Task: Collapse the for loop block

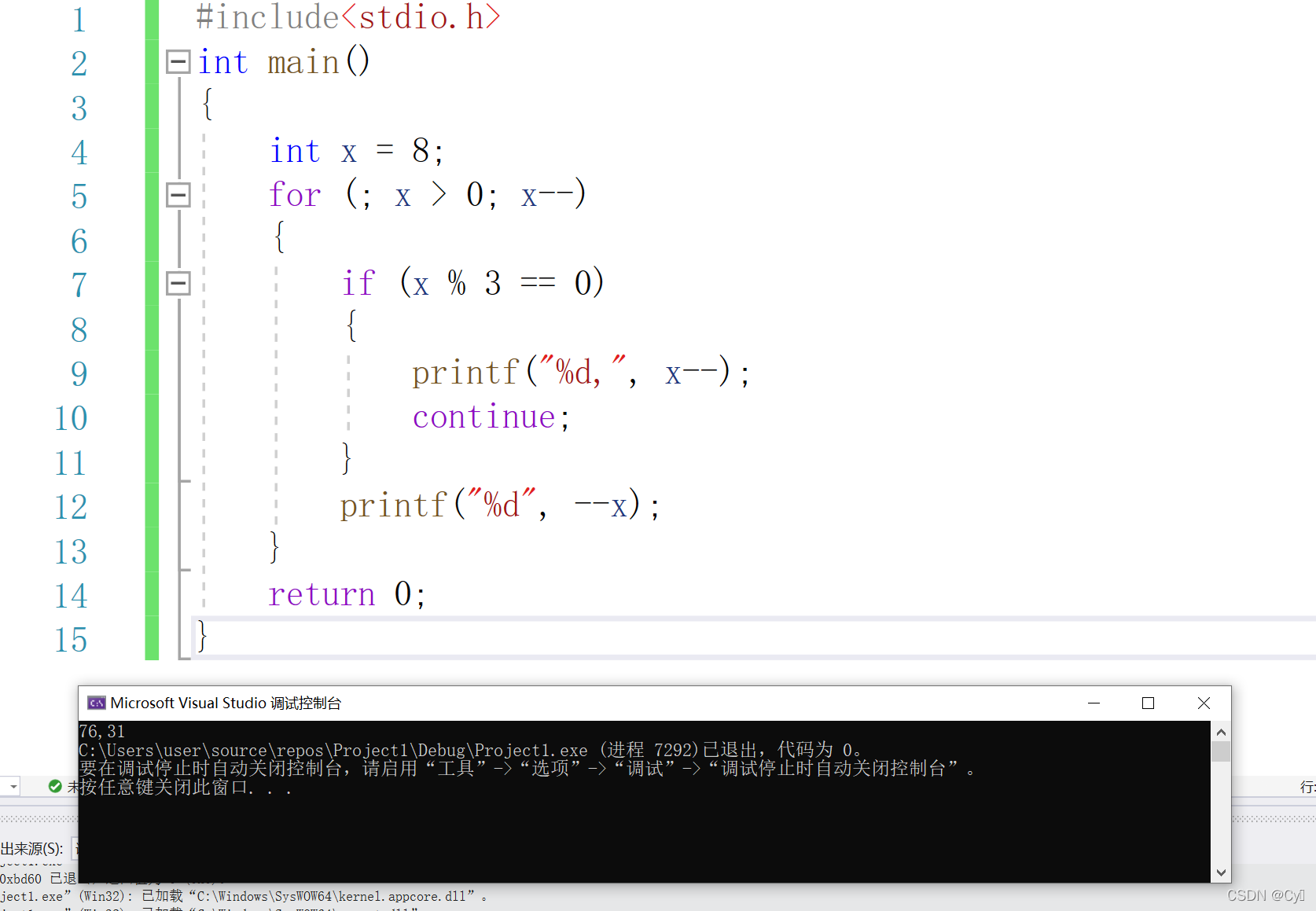Action: click(x=178, y=195)
